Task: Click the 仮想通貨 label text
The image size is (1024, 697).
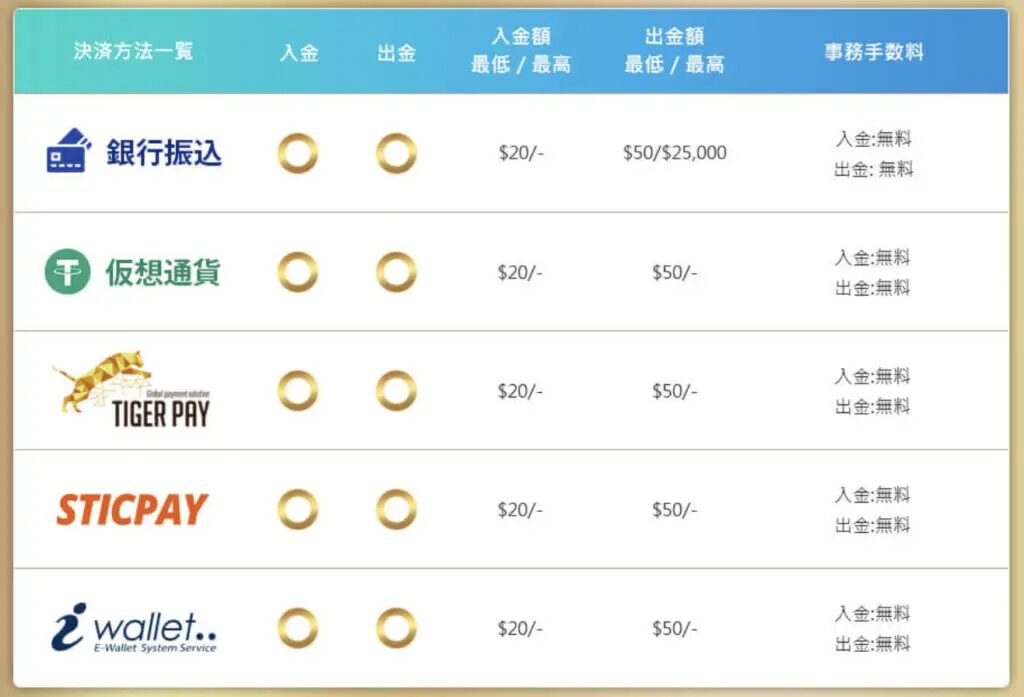Action: click(x=163, y=272)
